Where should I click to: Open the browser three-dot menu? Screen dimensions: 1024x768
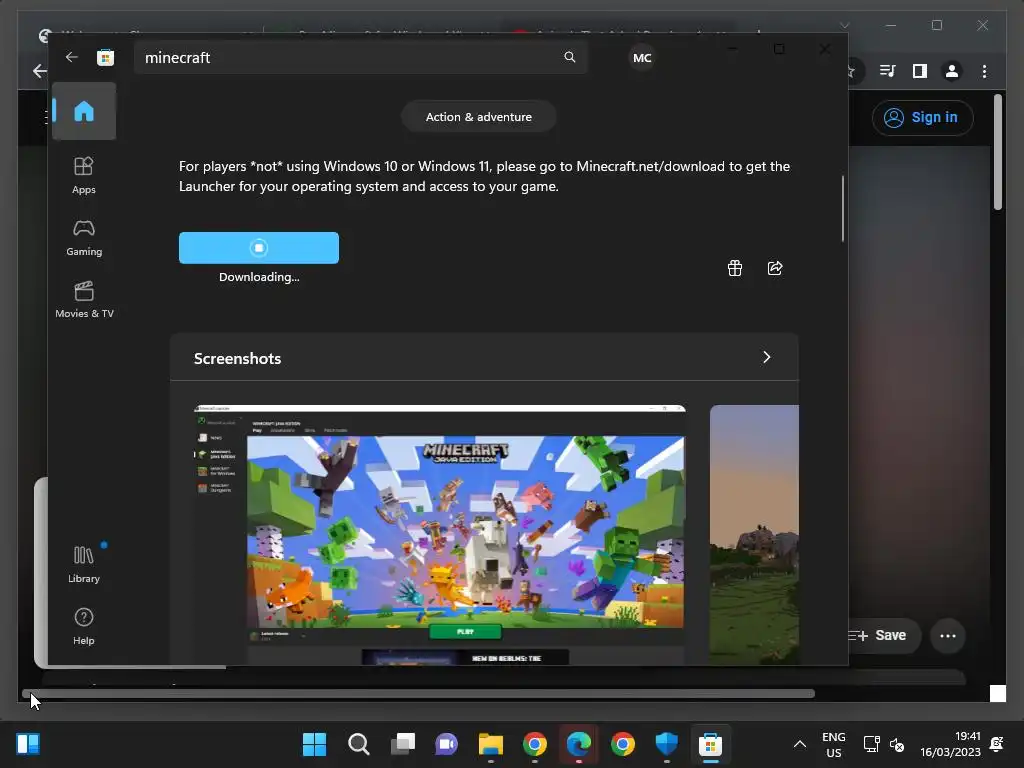(x=984, y=71)
